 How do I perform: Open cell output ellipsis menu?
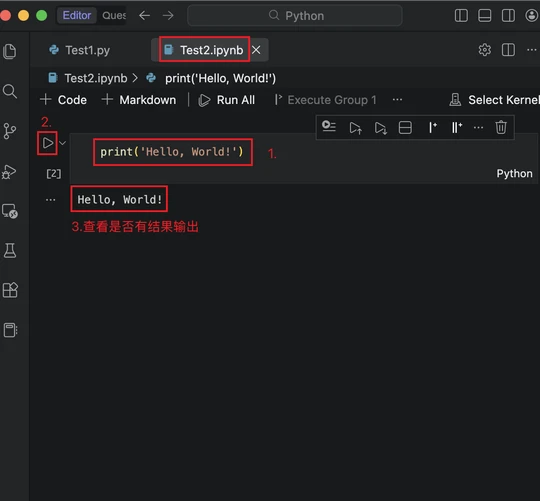click(x=51, y=200)
